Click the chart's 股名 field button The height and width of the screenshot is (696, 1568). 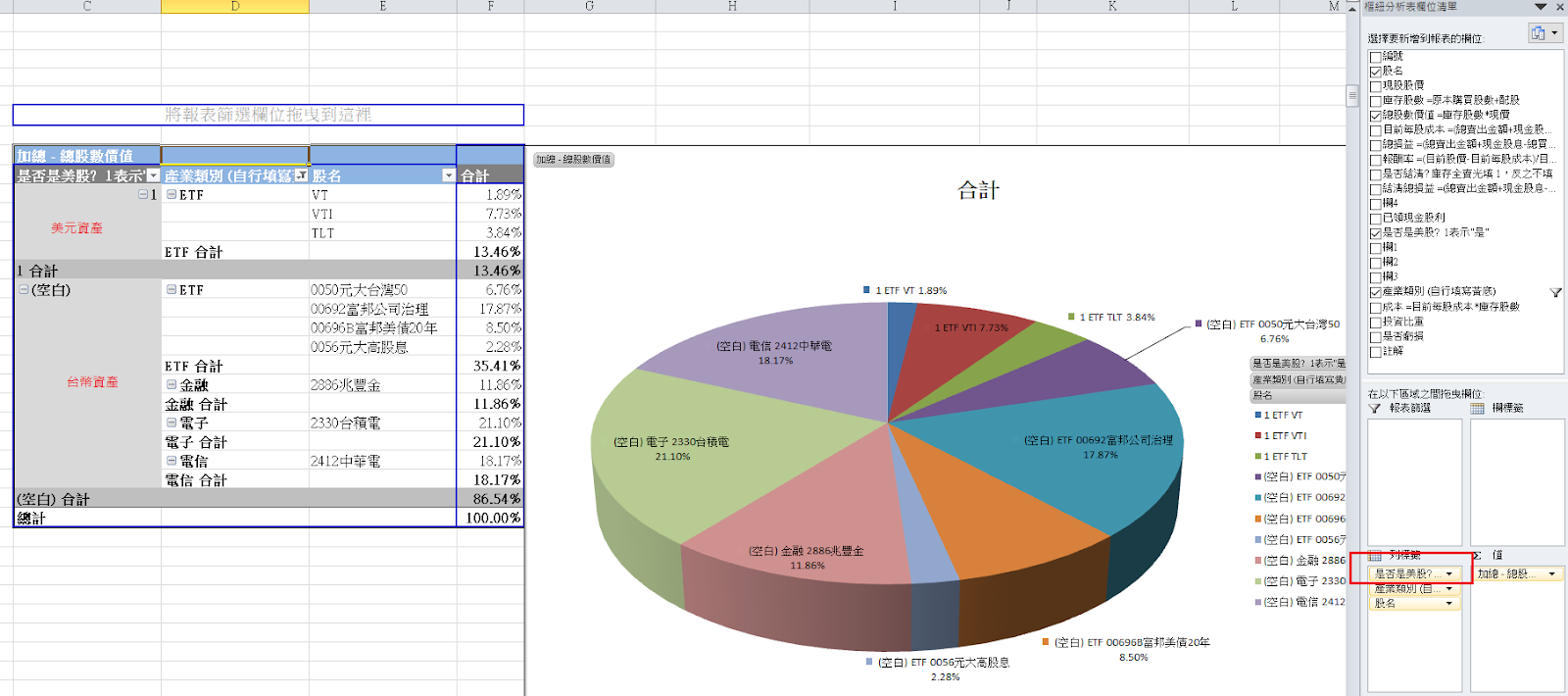coord(1298,396)
